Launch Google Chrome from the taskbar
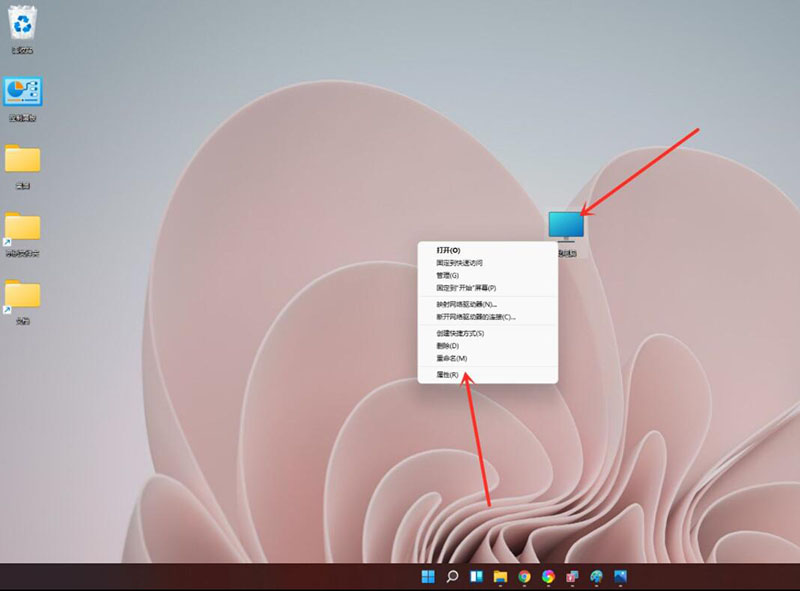 pos(523,577)
